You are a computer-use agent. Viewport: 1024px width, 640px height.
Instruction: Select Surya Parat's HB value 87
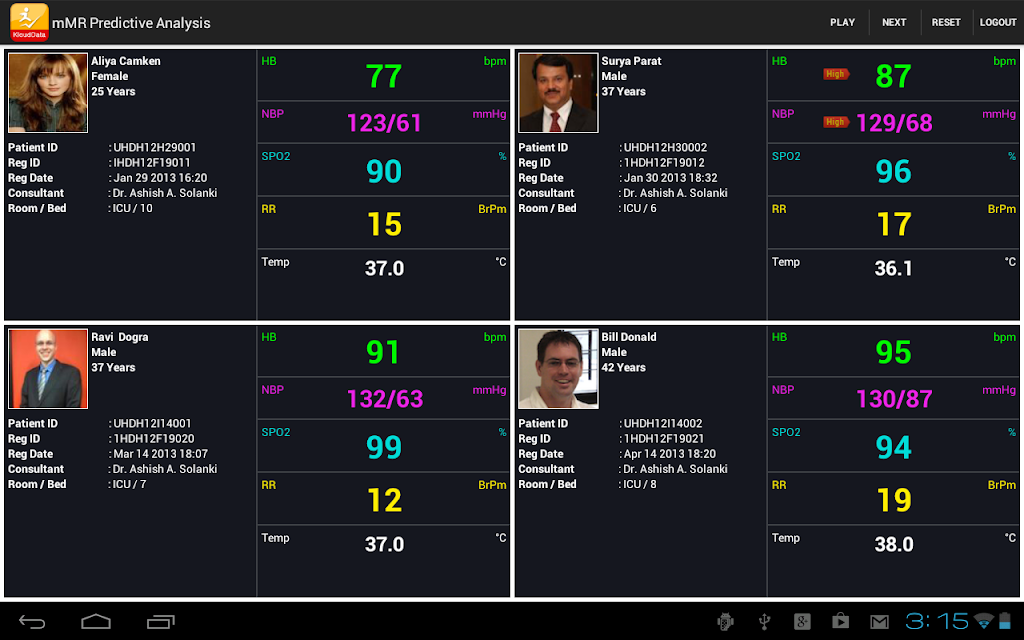pyautogui.click(x=893, y=76)
